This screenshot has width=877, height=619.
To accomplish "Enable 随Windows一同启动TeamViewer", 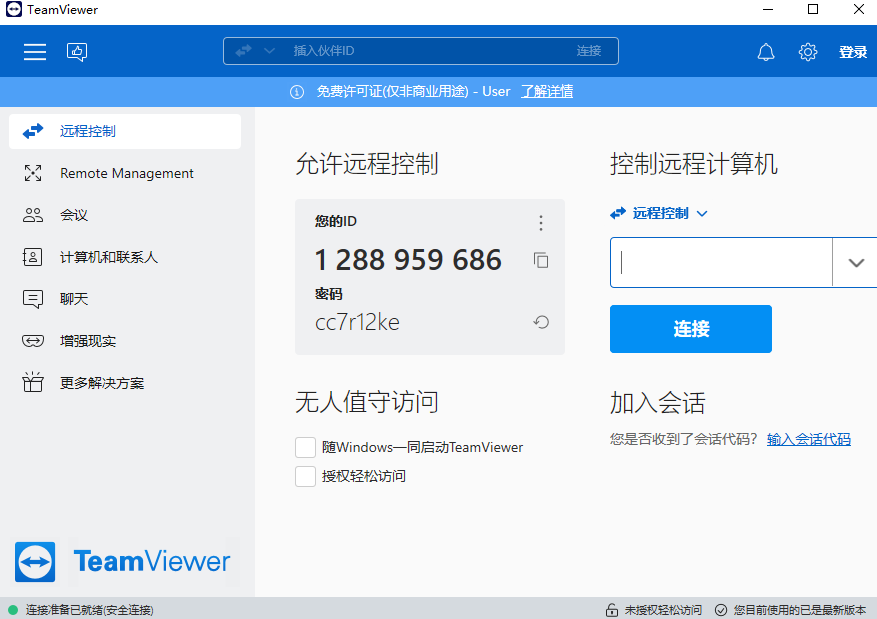I will tap(305, 447).
